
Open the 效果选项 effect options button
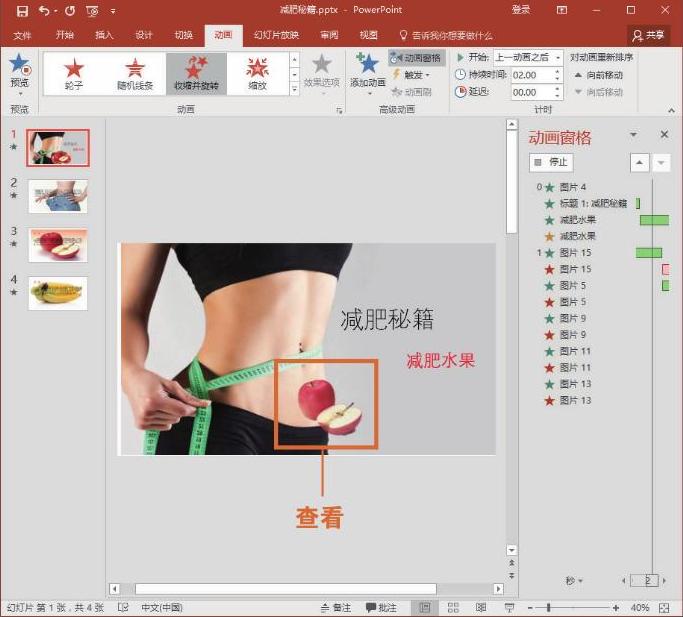tap(321, 74)
